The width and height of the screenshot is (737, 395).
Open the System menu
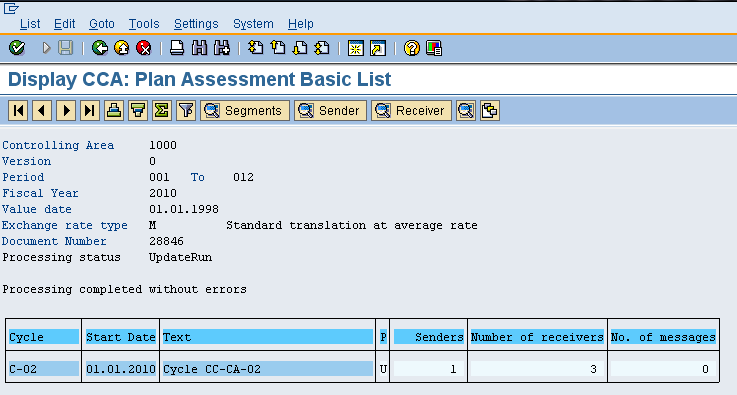click(x=253, y=24)
